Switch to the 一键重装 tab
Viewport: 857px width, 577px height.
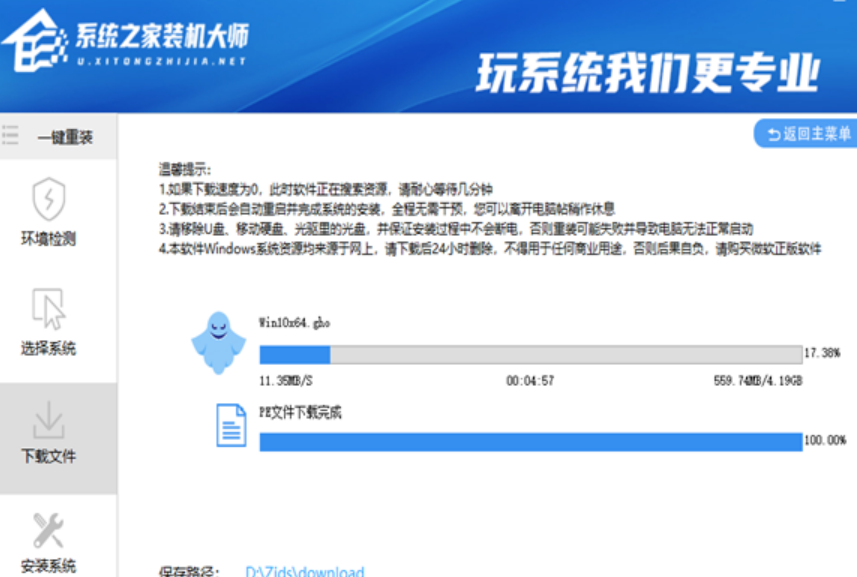click(65, 137)
